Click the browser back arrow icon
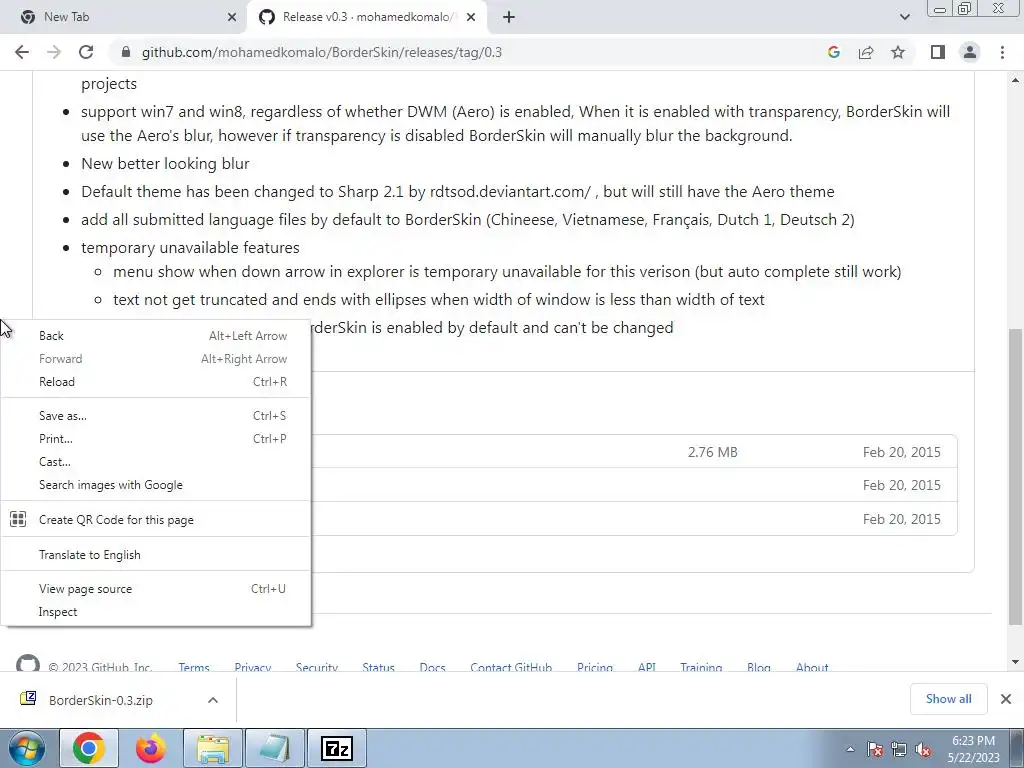Screen dimensions: 1024x768 pyautogui.click(x=22, y=52)
